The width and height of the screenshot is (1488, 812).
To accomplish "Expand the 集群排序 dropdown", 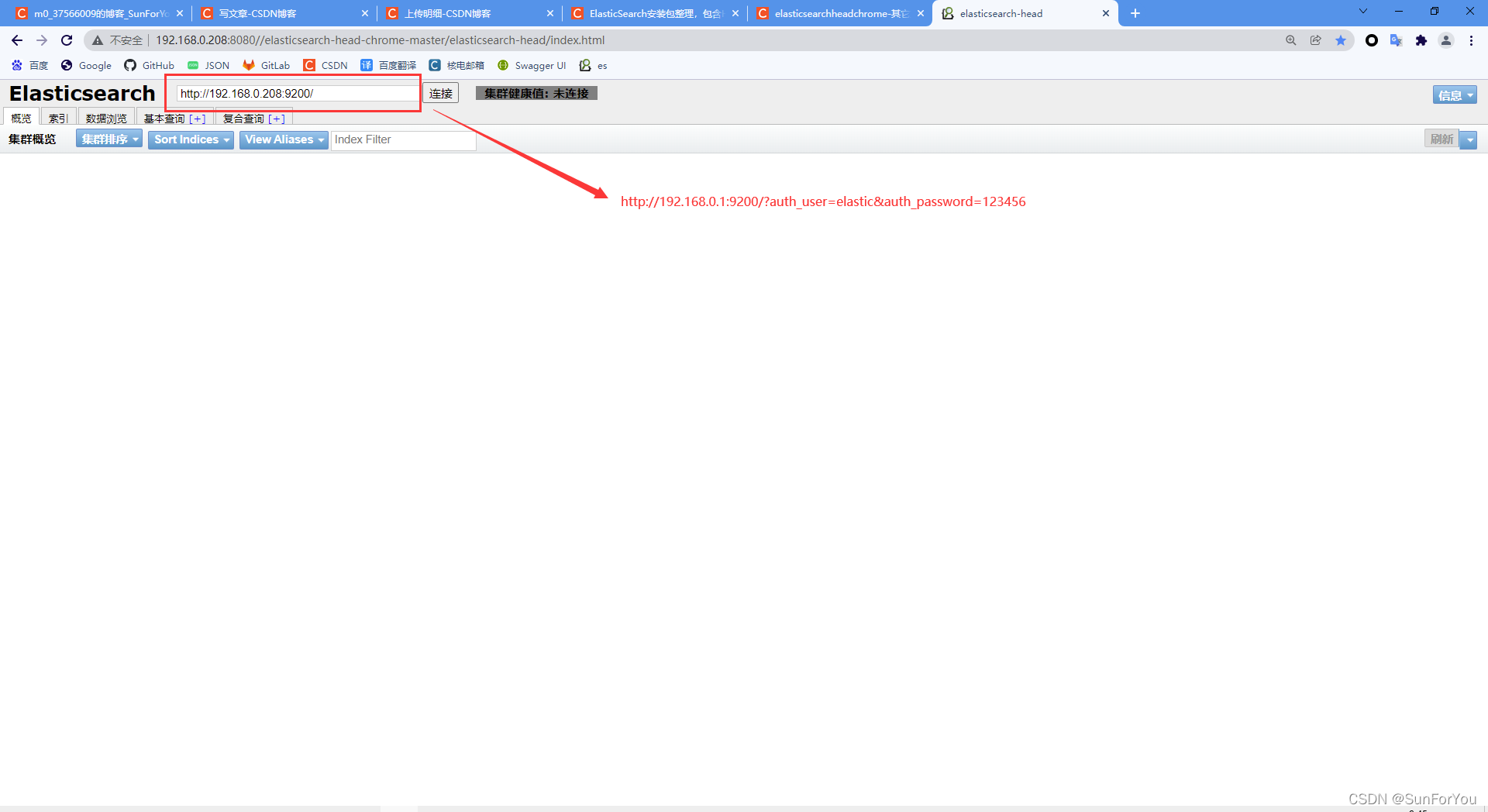I will pos(109,139).
